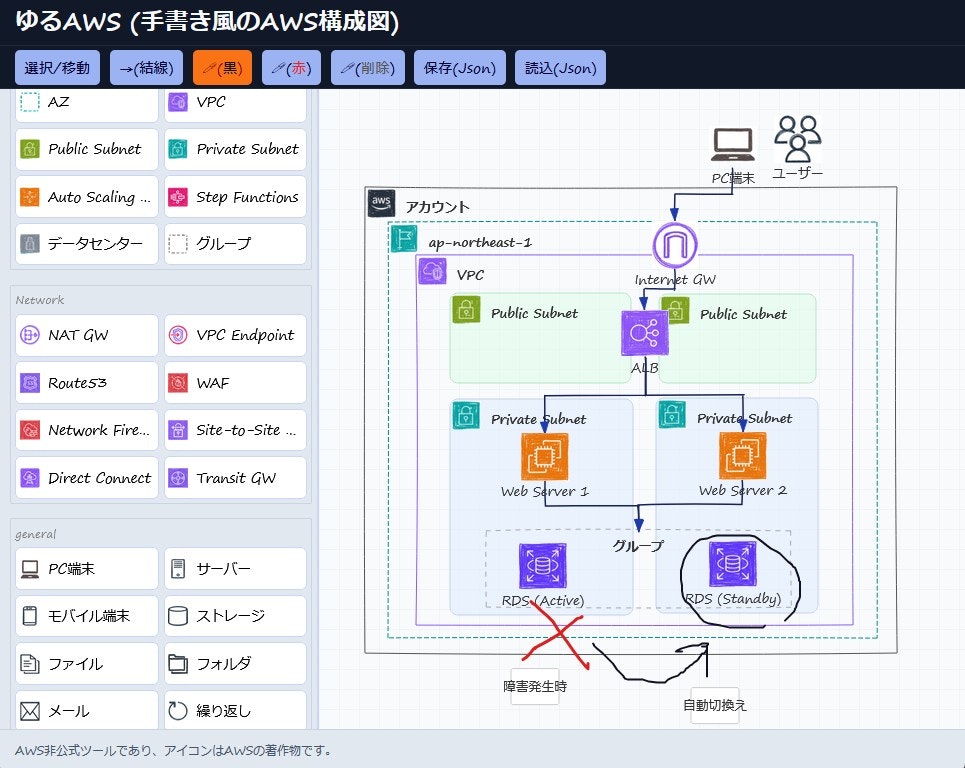965x768 pixels.
Task: Select the VPC Endpoint icon
Action: pos(234,335)
